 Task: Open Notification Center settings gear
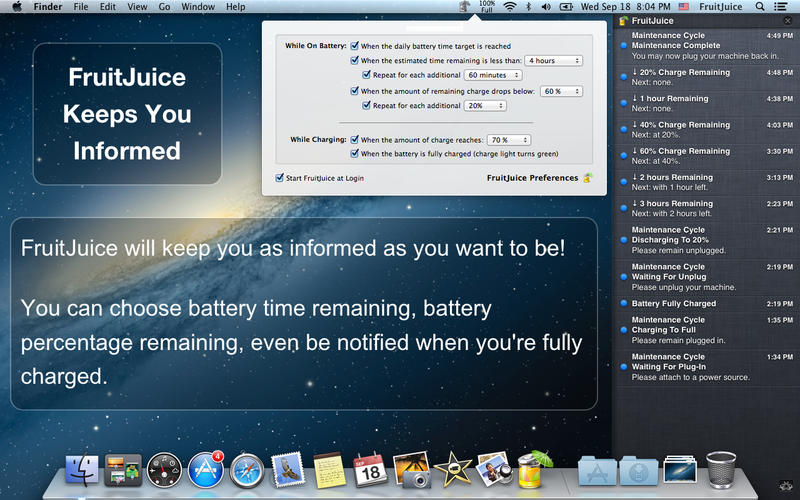click(x=786, y=486)
